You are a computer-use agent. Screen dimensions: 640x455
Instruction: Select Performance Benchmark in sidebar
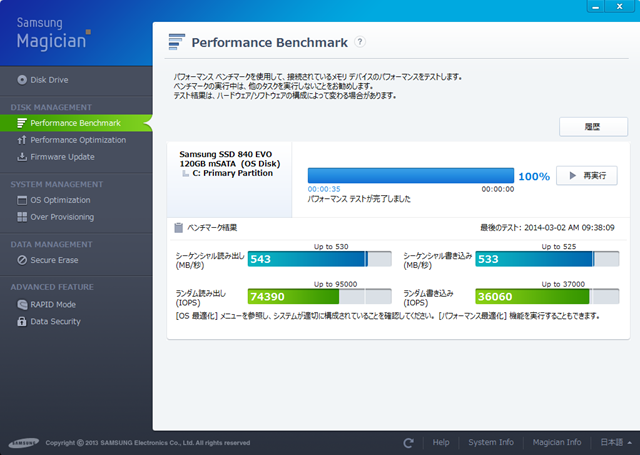coord(76,123)
